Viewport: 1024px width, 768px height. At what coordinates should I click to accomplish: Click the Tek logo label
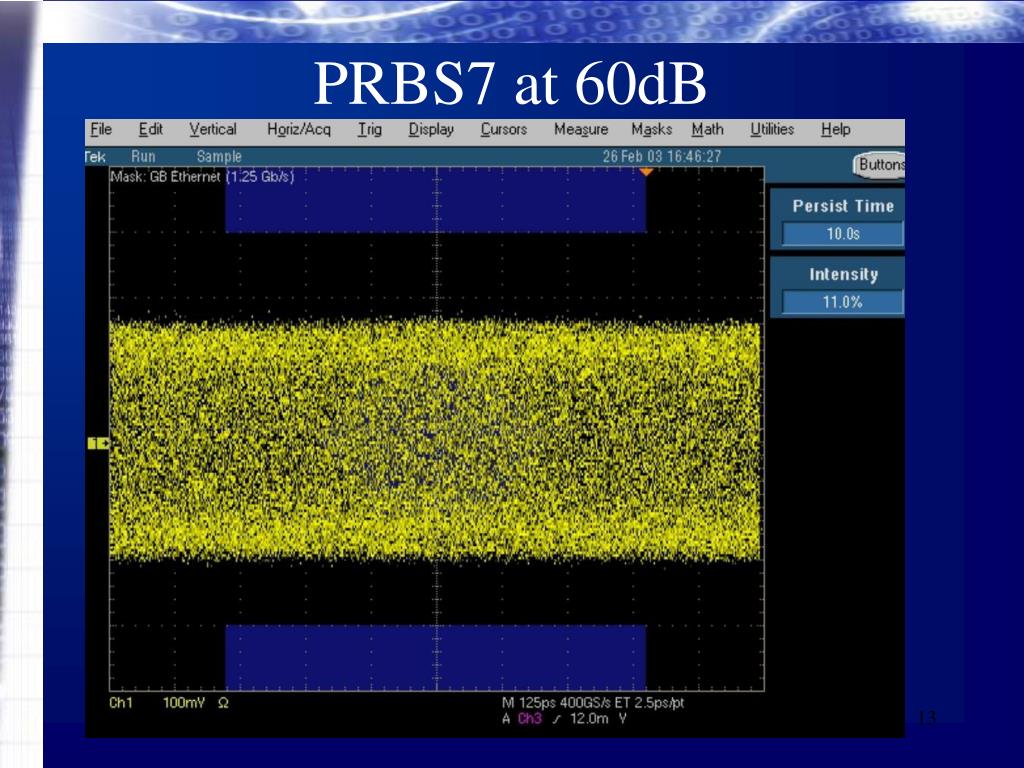pos(96,157)
